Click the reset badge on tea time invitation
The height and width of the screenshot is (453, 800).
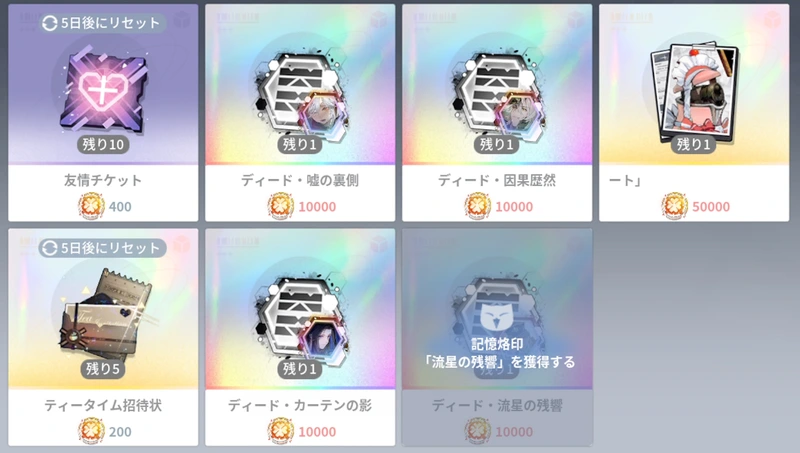(x=103, y=248)
